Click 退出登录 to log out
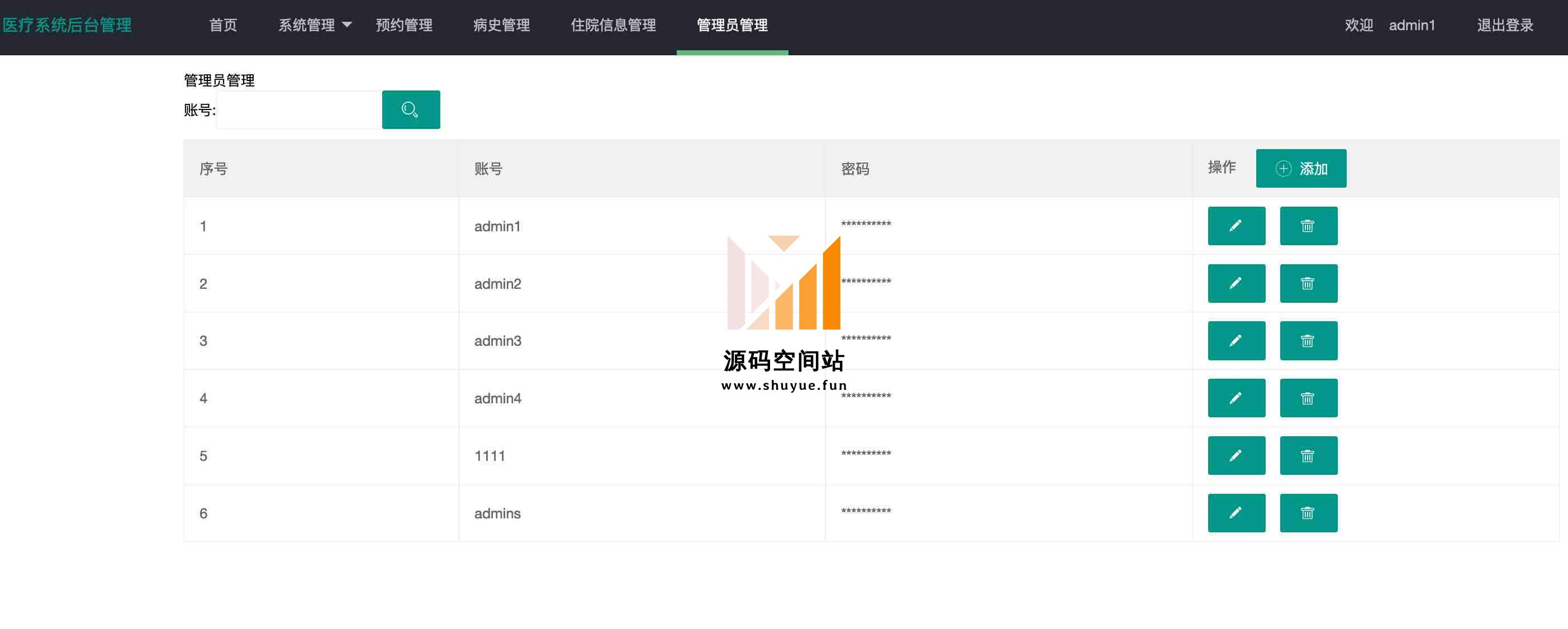The height and width of the screenshot is (629, 1568). coord(1505,25)
